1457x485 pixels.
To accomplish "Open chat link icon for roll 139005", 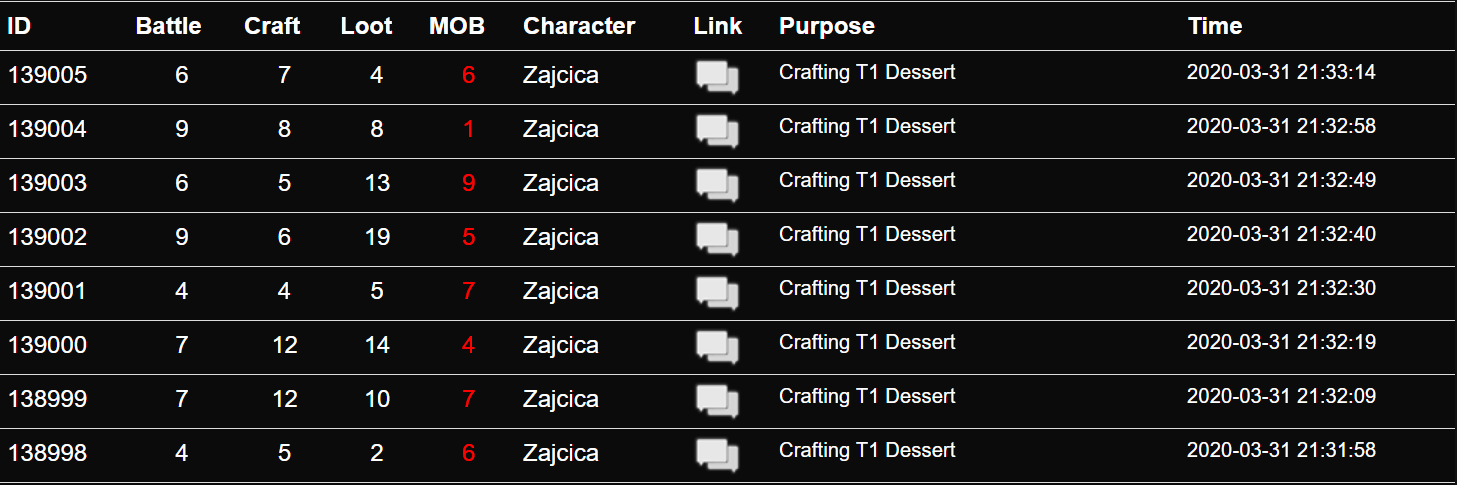I will point(717,77).
